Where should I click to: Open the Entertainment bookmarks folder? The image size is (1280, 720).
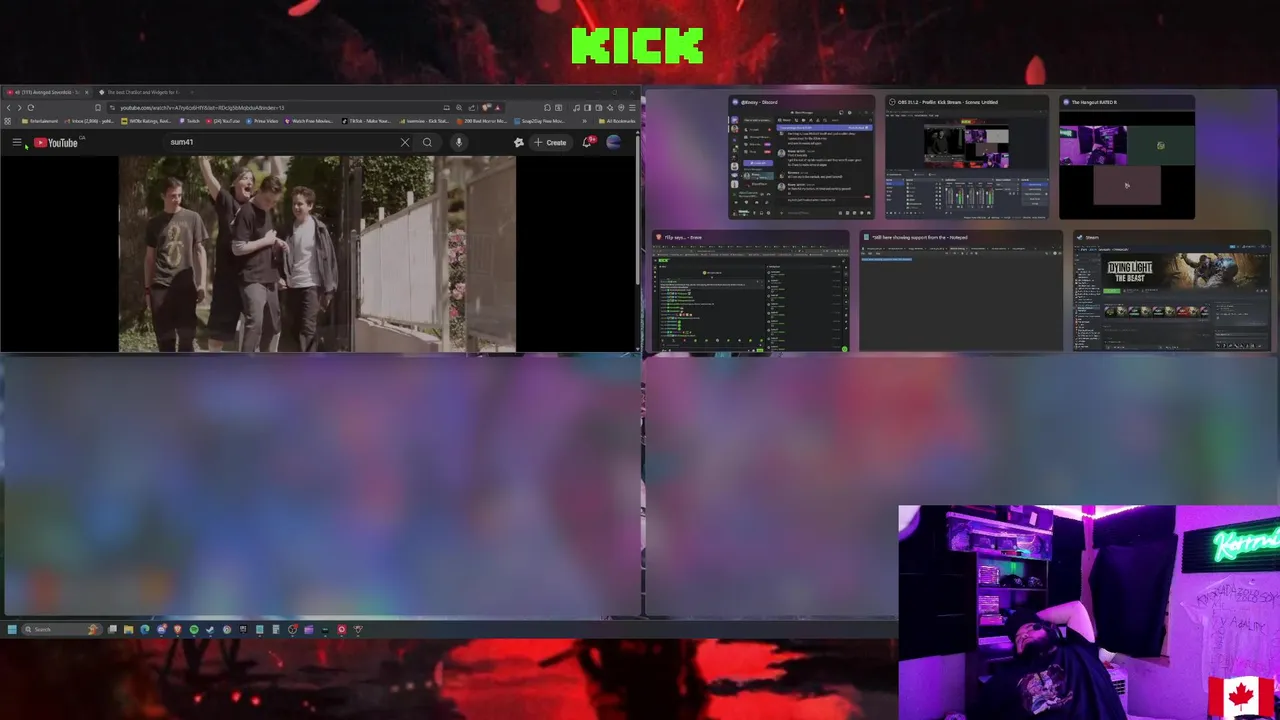40,121
